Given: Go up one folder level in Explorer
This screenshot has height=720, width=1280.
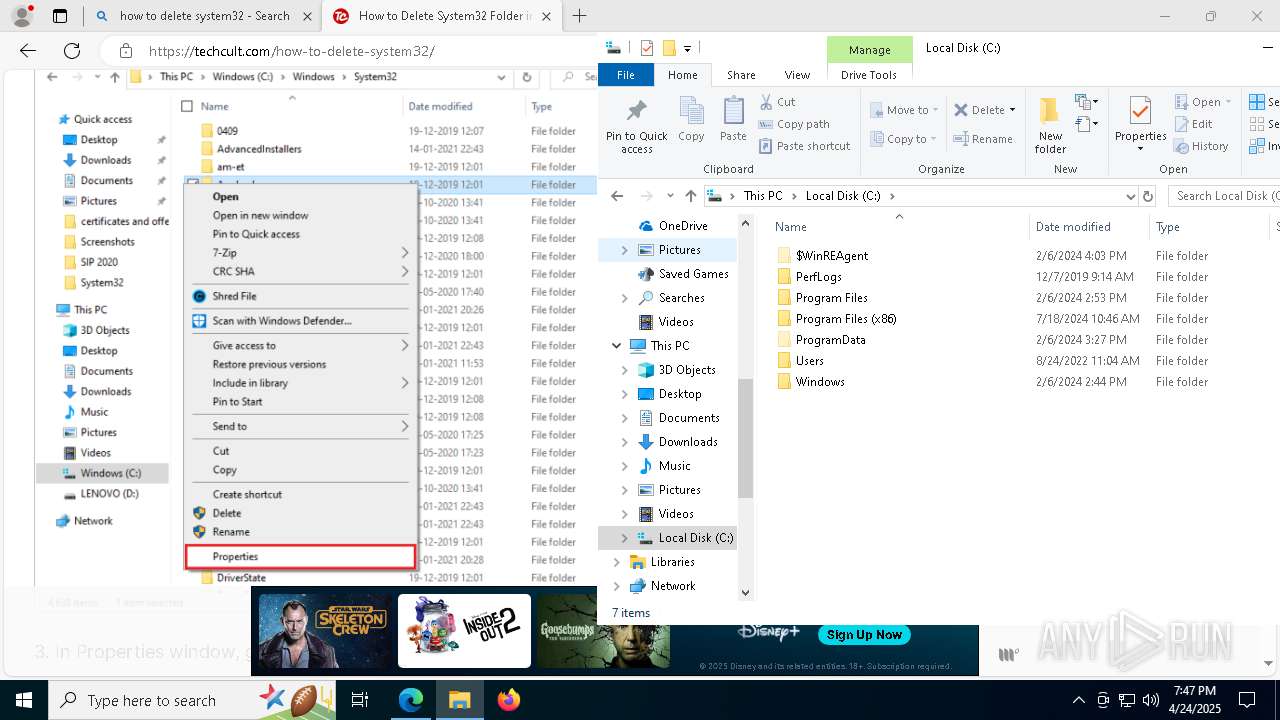Looking at the screenshot, I should pos(690,196).
